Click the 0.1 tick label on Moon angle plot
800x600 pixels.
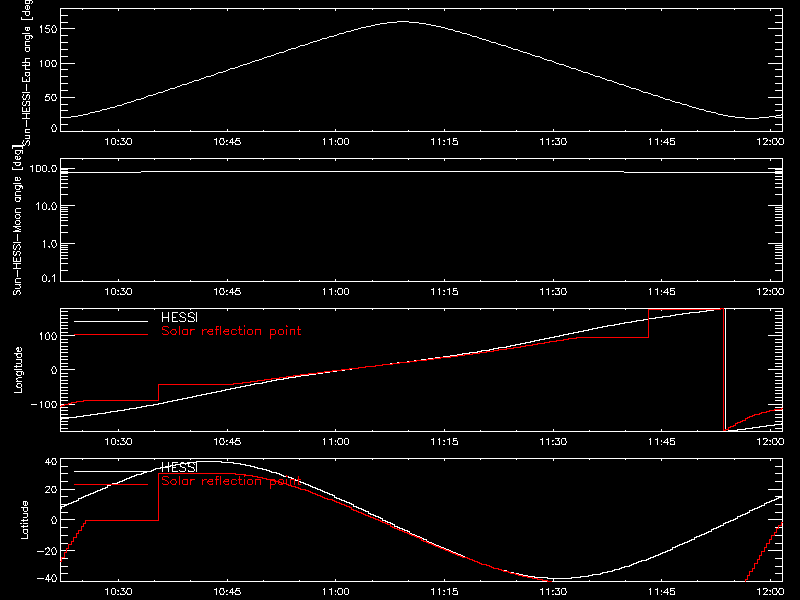click(49, 278)
